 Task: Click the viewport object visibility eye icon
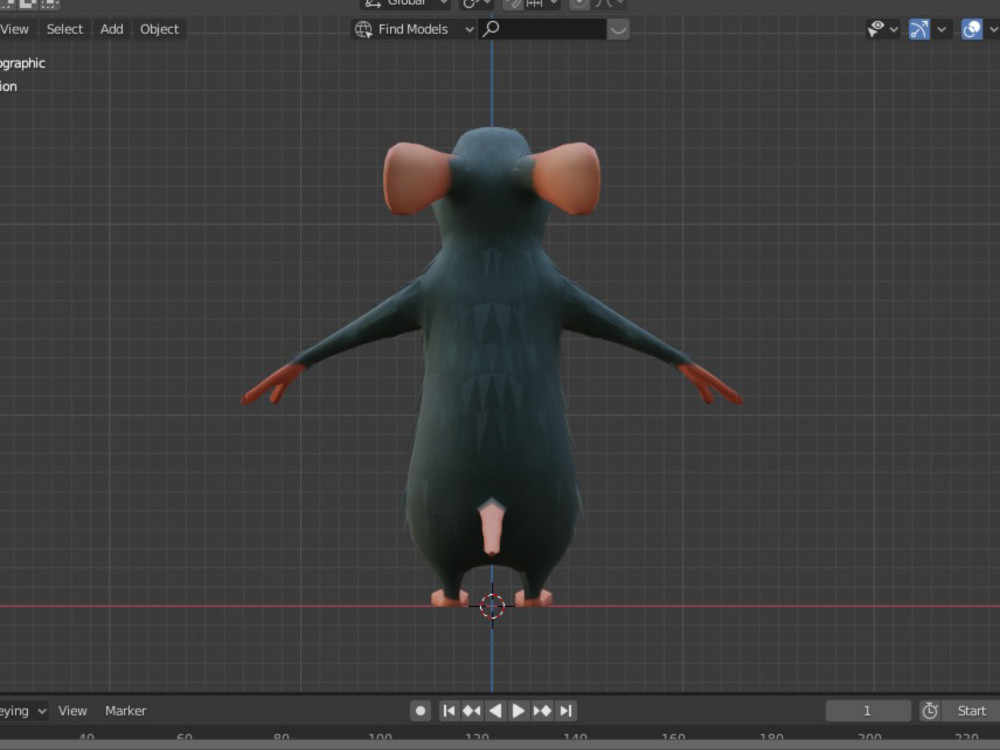(x=876, y=29)
